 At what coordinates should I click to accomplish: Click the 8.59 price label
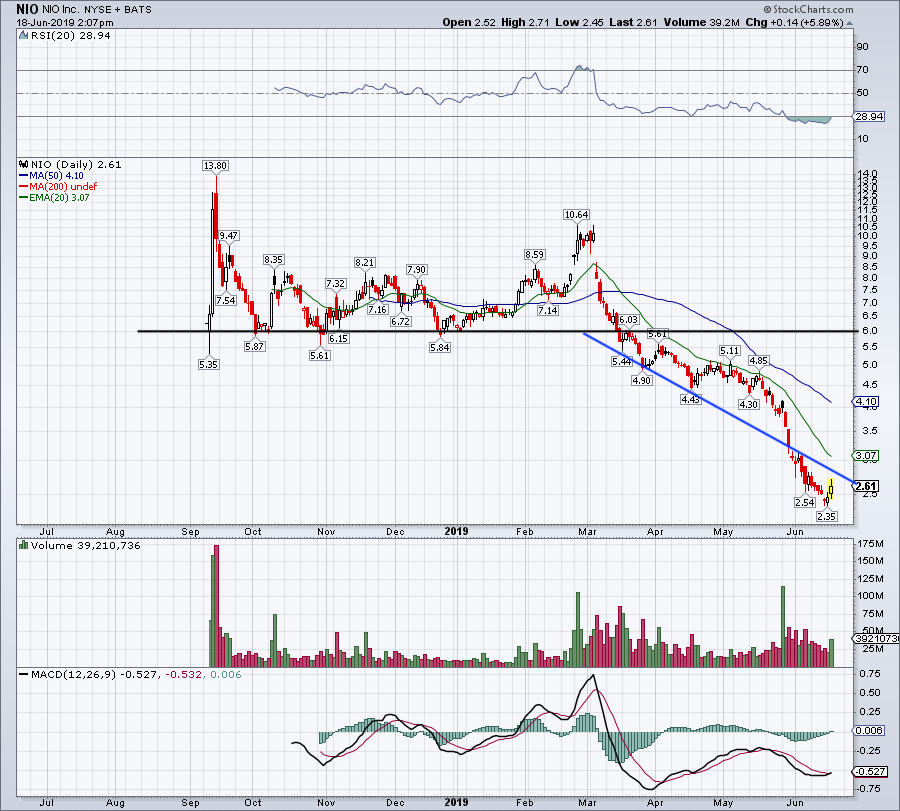534,255
